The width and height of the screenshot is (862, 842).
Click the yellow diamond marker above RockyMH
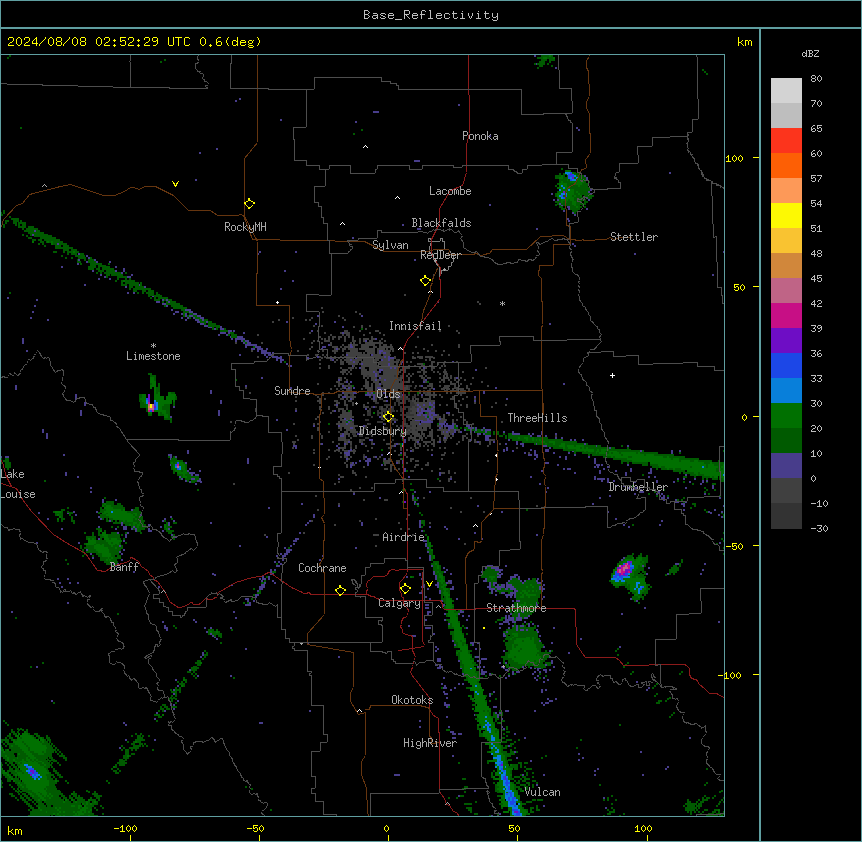click(x=250, y=203)
